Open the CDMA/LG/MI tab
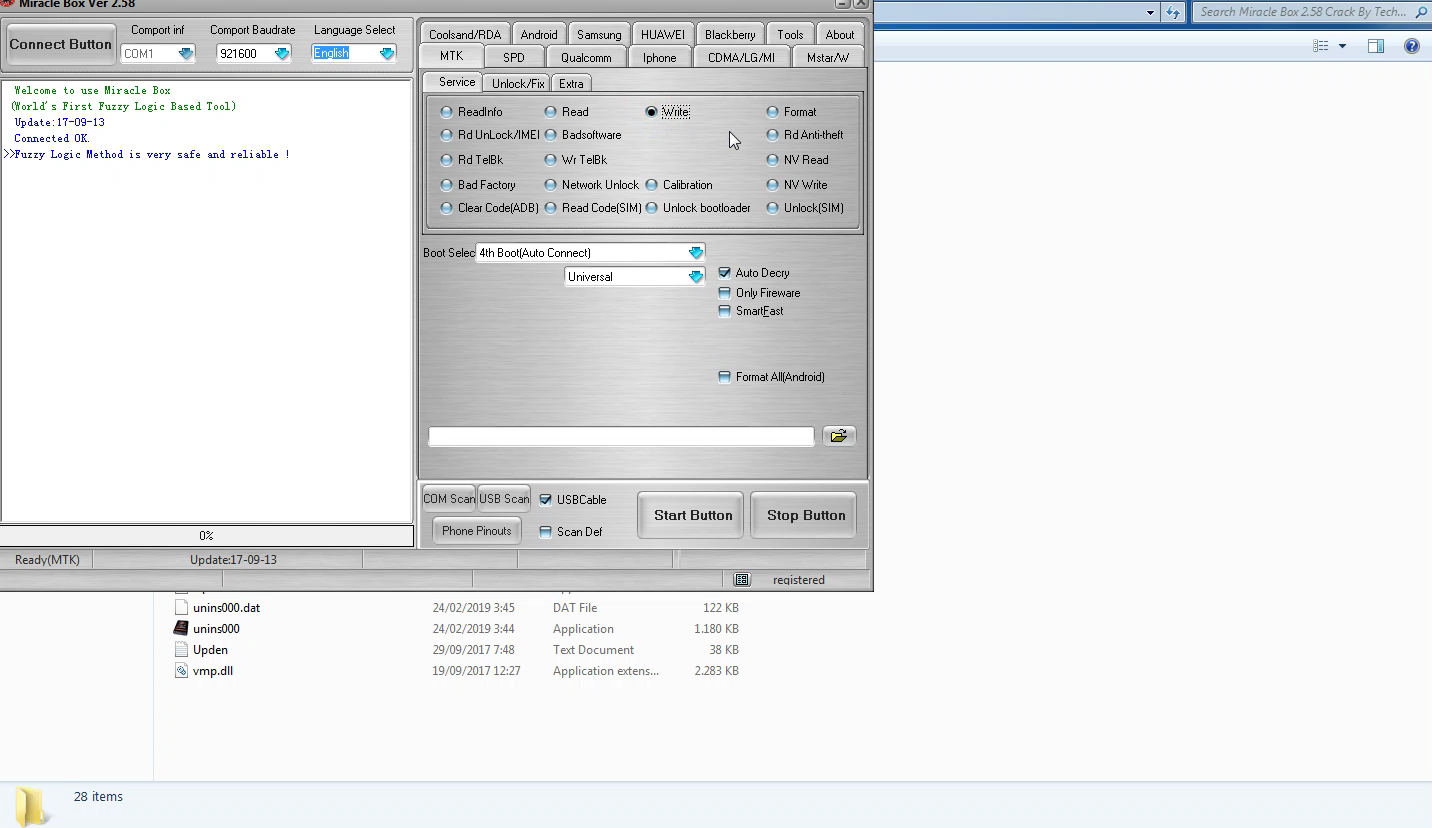The width and height of the screenshot is (1432, 828). pos(741,58)
